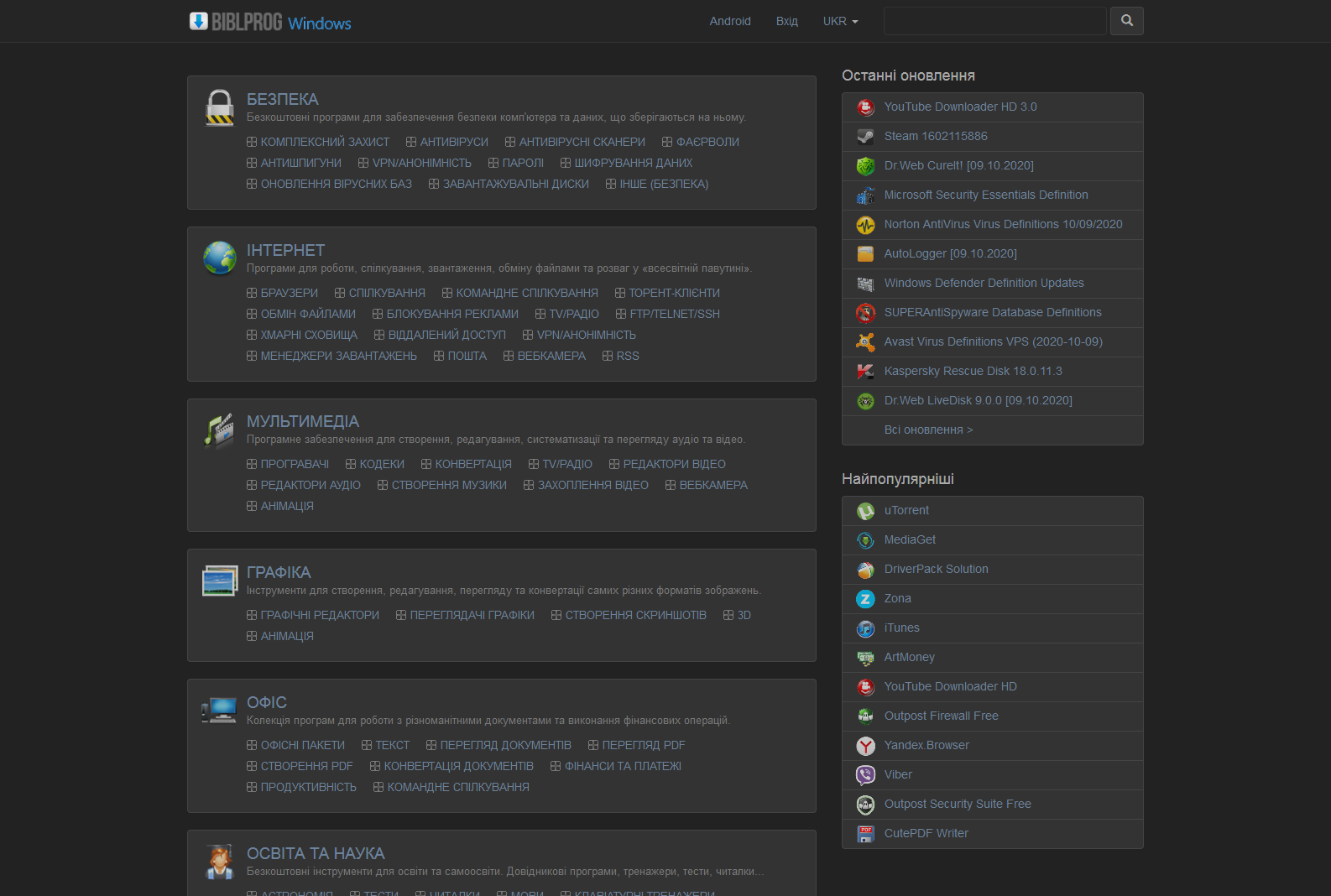Click the Yandex.Browser icon
This screenshot has height=896, width=1331.
[x=865, y=746]
